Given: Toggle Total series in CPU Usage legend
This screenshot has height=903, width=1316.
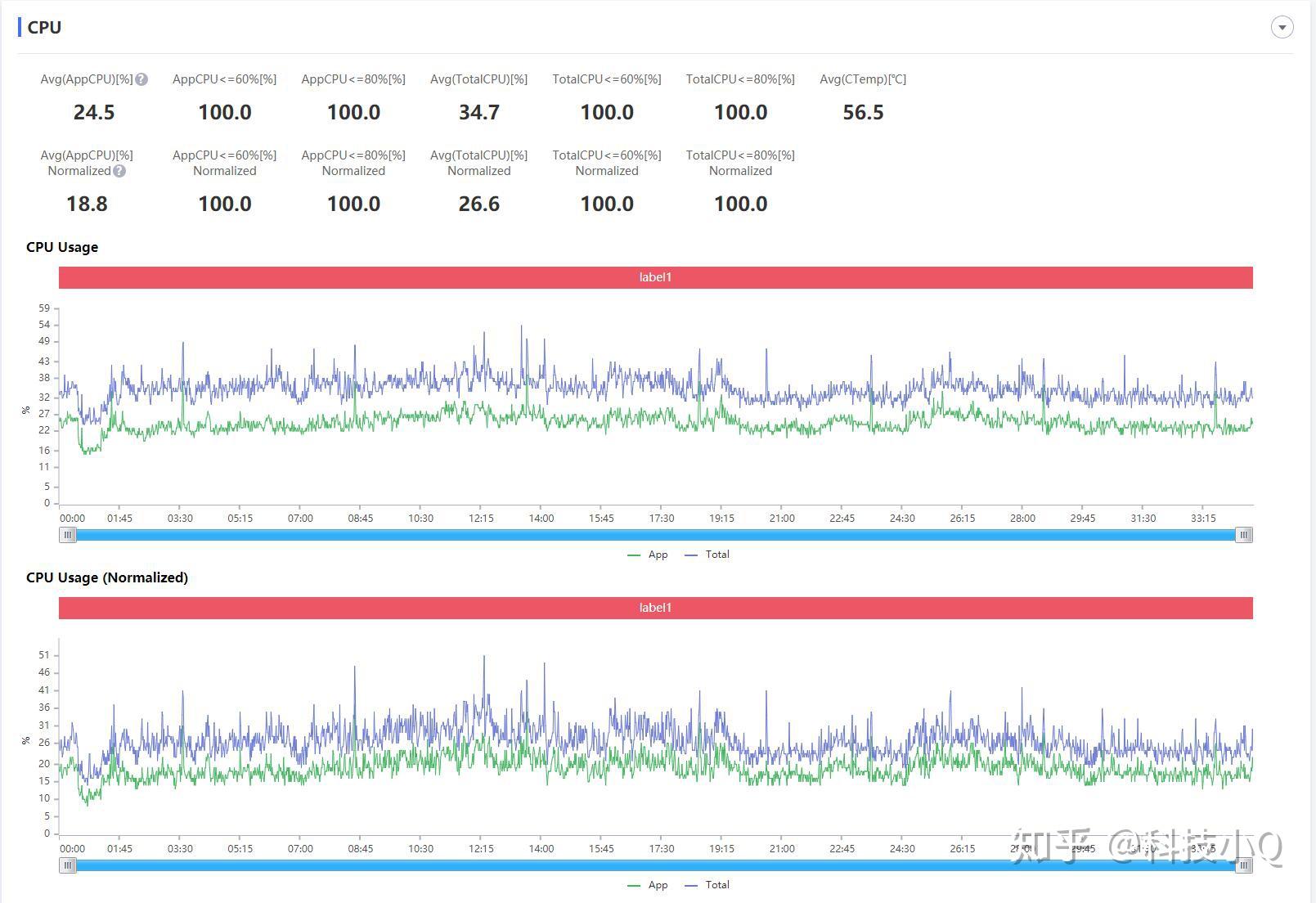Looking at the screenshot, I should [707, 555].
